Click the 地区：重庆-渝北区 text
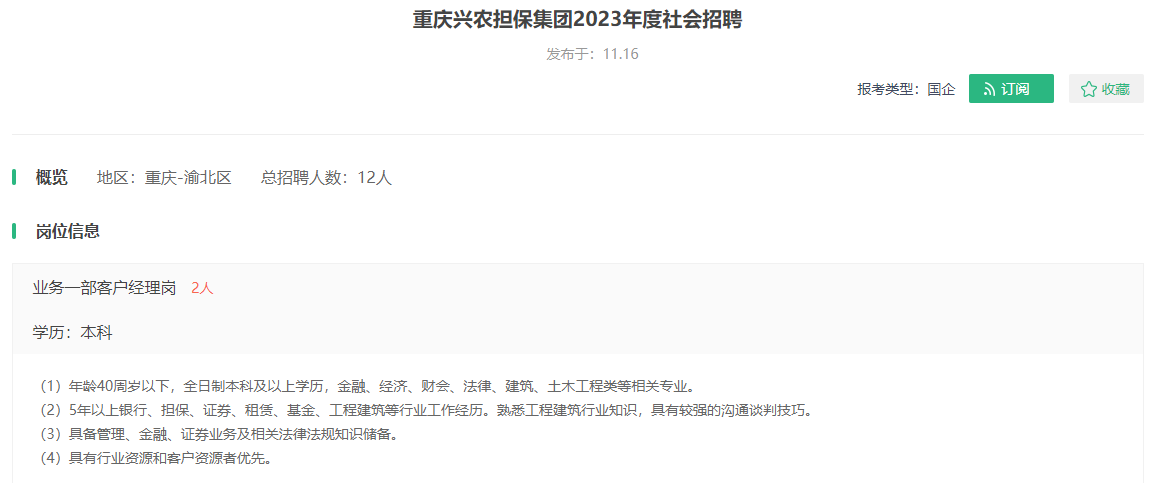This screenshot has width=1149, height=483. pyautogui.click(x=164, y=177)
